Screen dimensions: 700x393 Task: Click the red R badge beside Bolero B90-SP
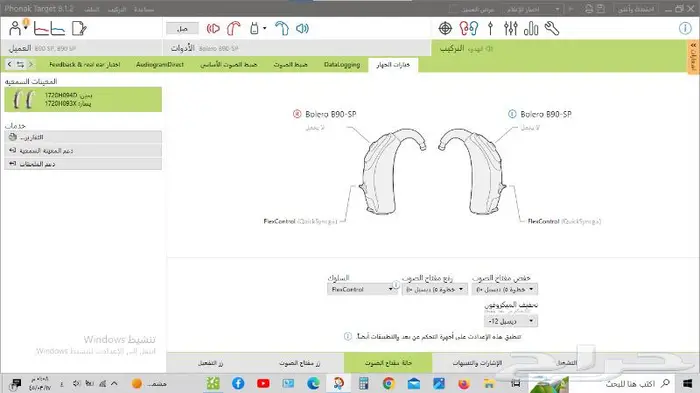pos(297,114)
